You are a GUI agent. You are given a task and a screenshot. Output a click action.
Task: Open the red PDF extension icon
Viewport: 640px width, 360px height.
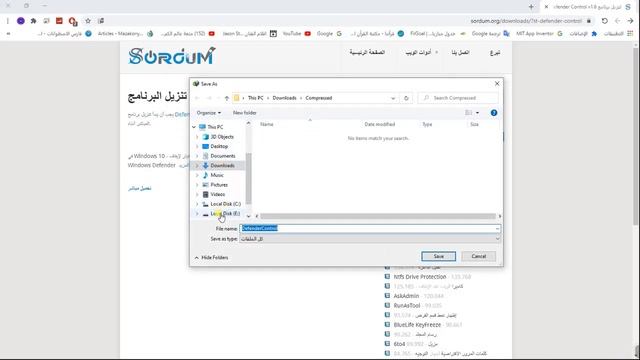tap(59, 21)
